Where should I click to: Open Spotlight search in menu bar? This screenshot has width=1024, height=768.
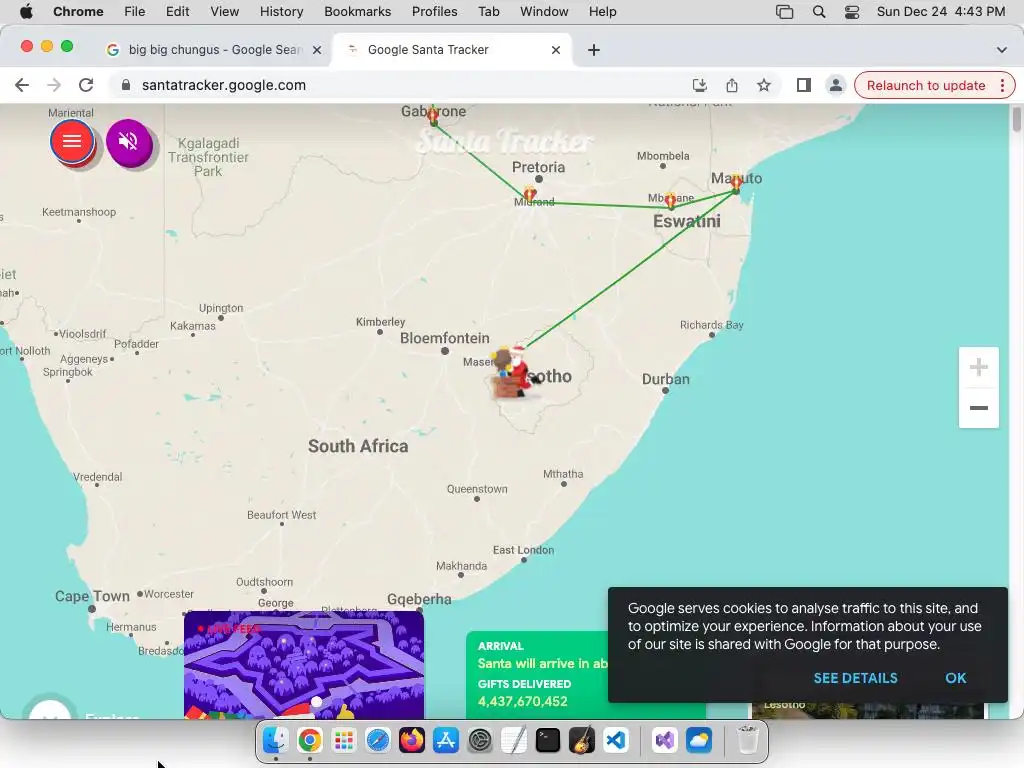tap(818, 12)
